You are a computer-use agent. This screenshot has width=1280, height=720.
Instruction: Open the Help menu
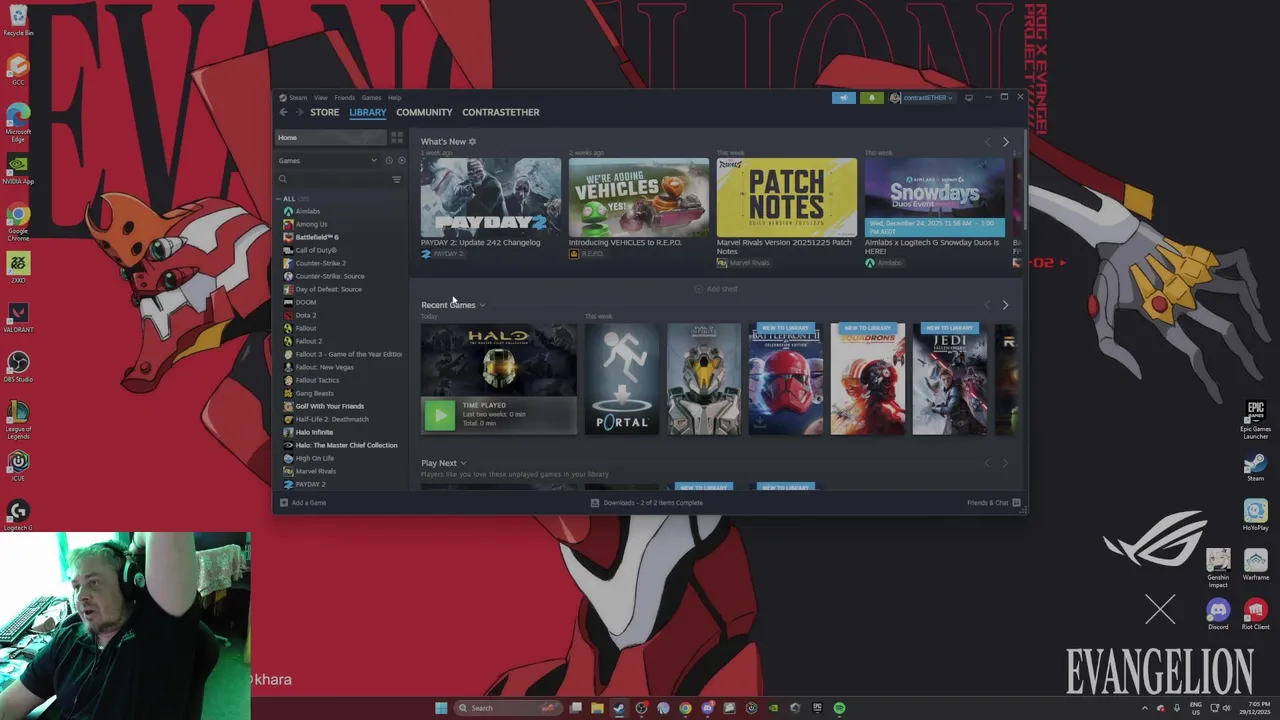pyautogui.click(x=394, y=98)
